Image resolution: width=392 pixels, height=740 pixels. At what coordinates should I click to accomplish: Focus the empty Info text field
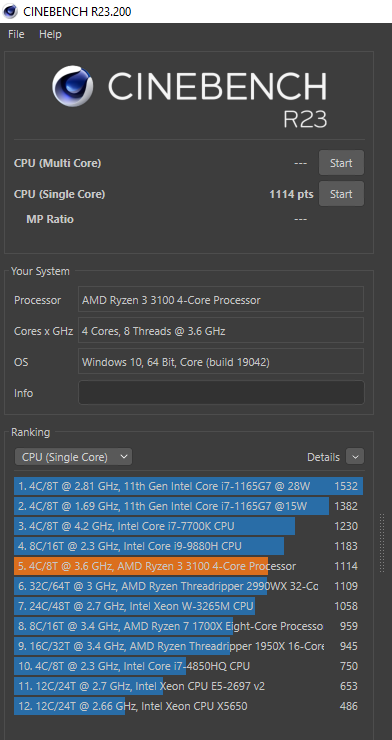point(221,393)
